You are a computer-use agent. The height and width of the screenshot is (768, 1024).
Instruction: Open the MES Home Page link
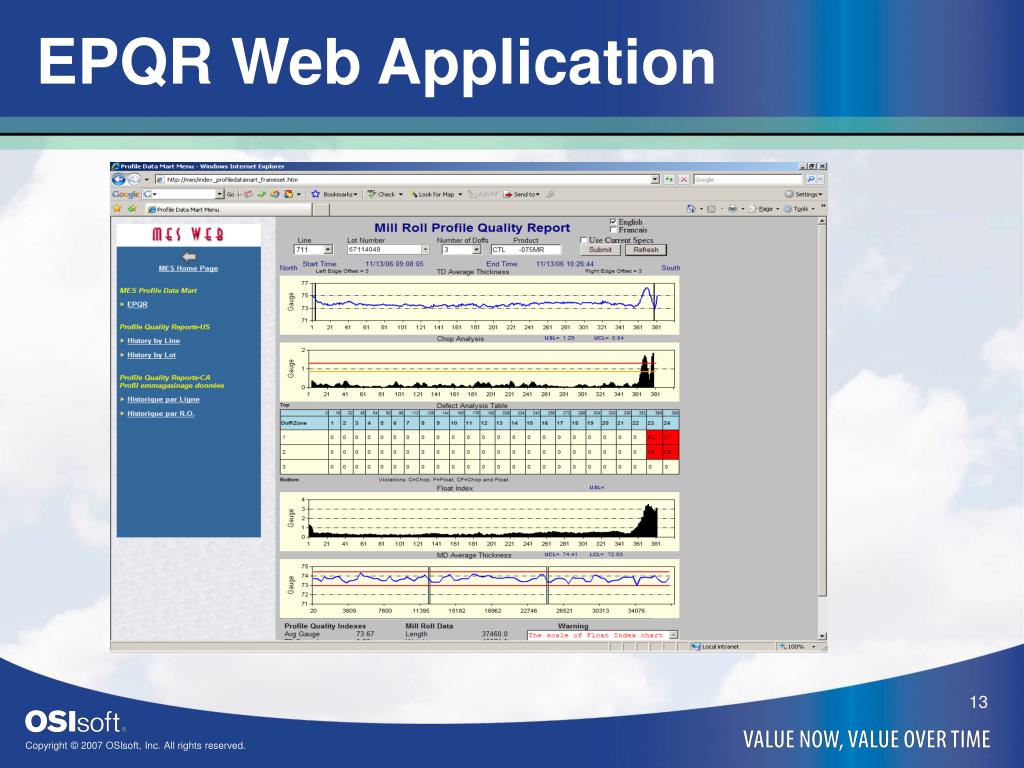click(x=188, y=268)
